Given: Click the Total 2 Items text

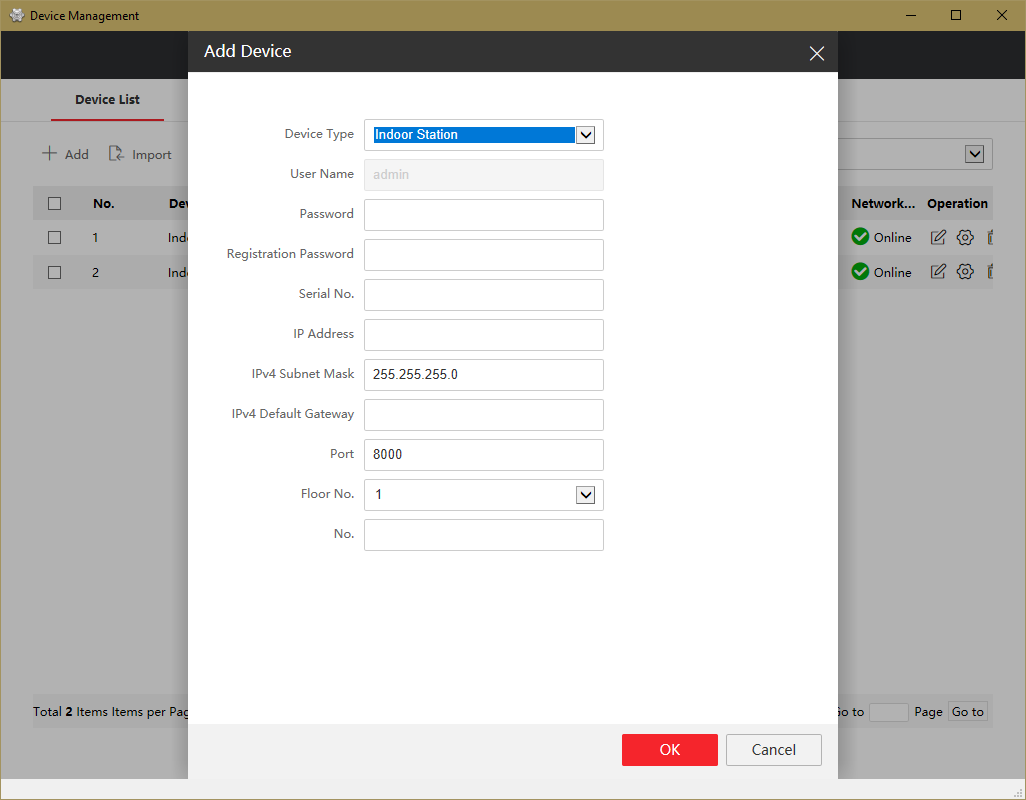Looking at the screenshot, I should pyautogui.click(x=70, y=712).
